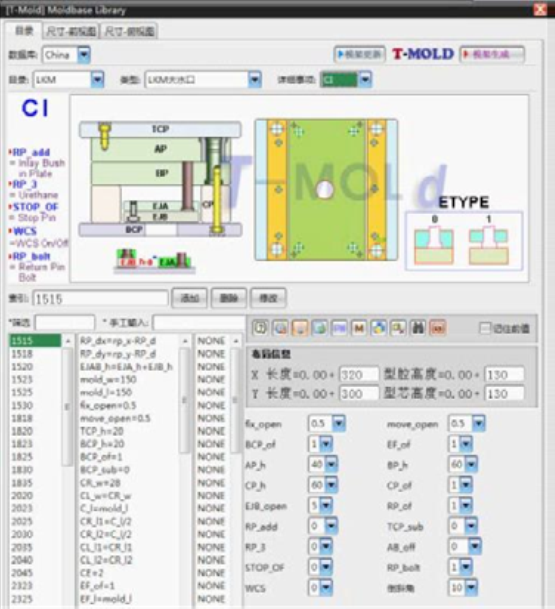Open the WCS dropdown
Screen dimensions: 555x609
[326, 588]
